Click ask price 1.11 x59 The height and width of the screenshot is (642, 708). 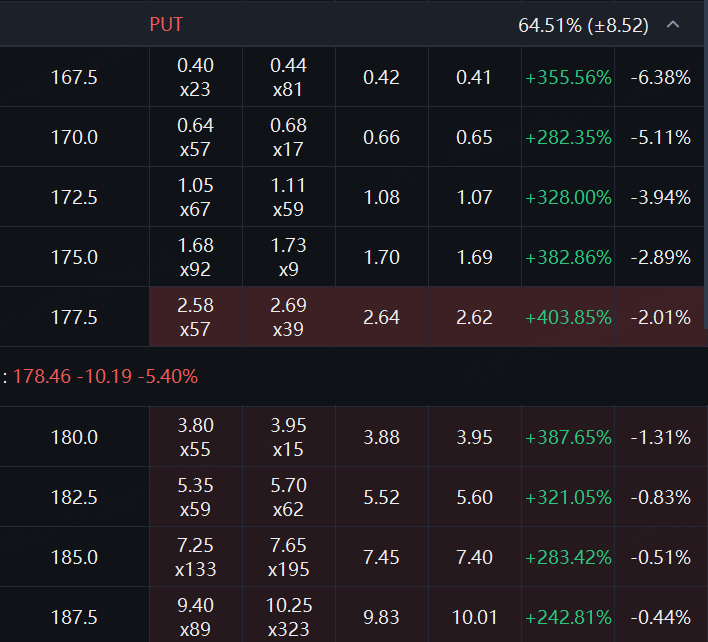288,197
